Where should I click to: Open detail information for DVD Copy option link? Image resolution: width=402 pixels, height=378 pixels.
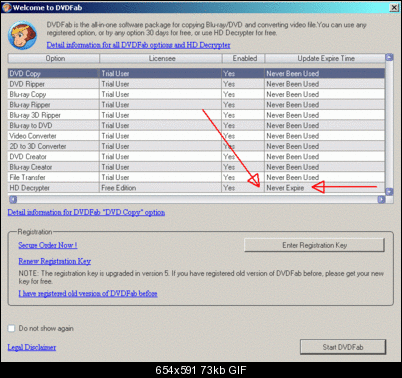pyautogui.click(x=86, y=212)
